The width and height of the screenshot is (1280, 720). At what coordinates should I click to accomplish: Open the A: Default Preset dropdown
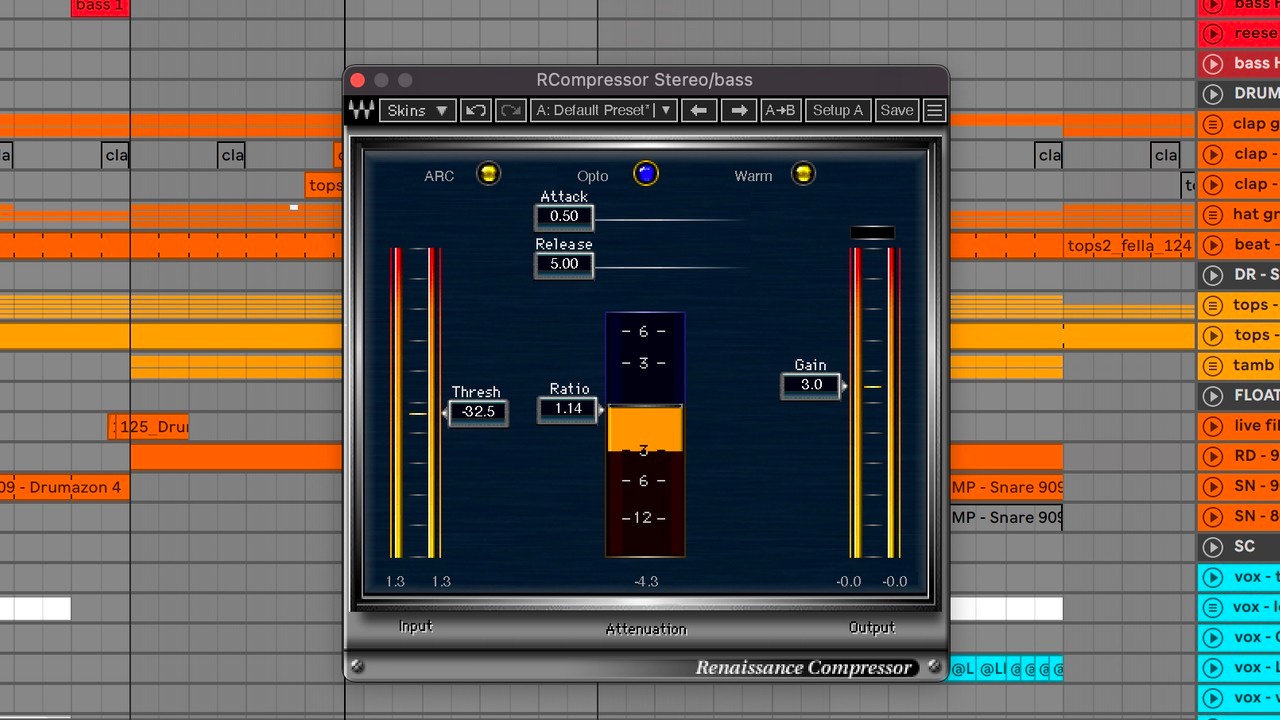604,110
